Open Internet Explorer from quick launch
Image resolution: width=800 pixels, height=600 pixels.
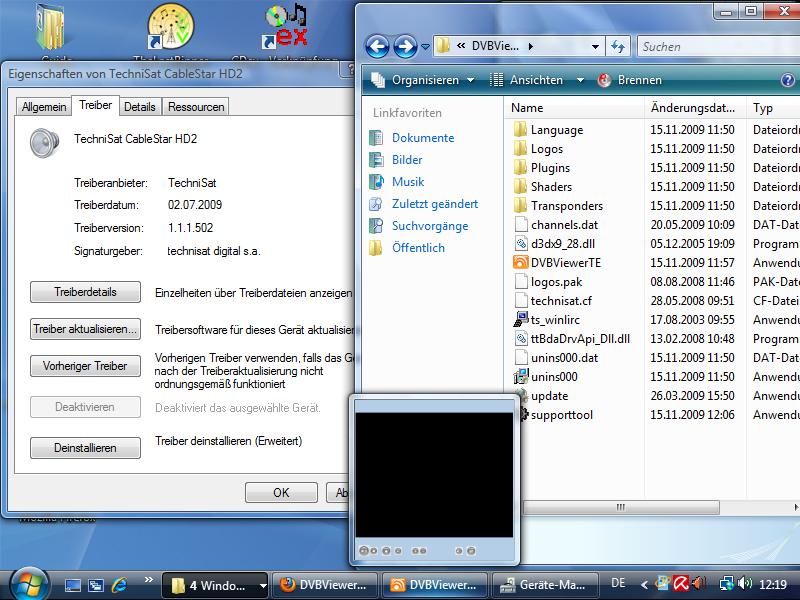[x=120, y=585]
